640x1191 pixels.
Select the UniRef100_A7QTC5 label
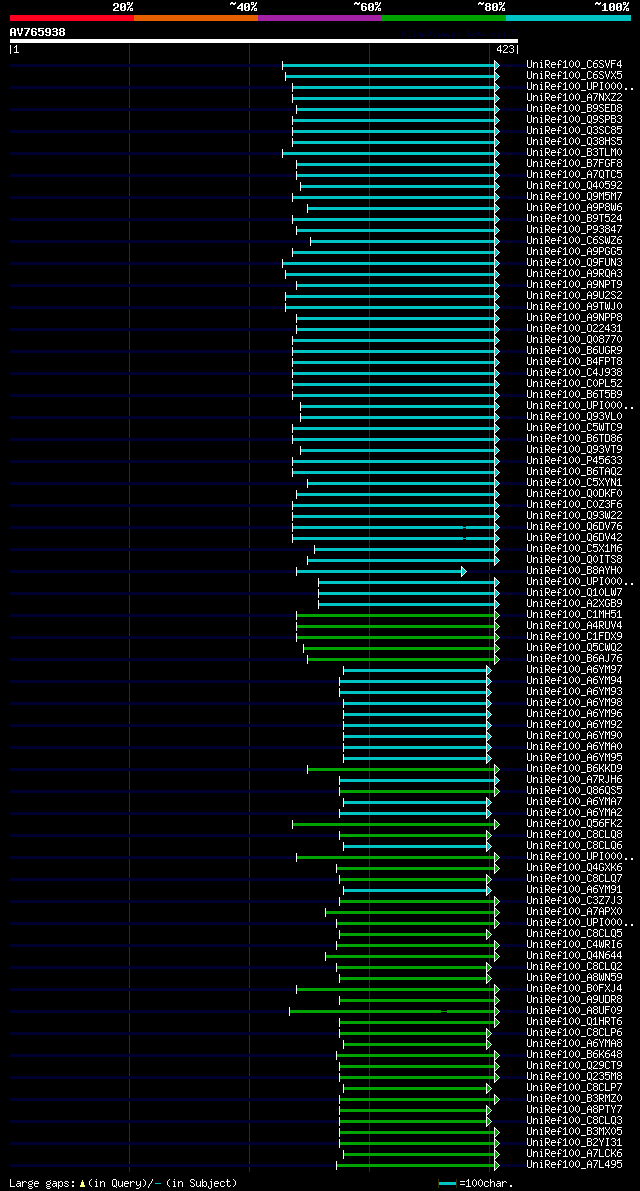(574, 175)
